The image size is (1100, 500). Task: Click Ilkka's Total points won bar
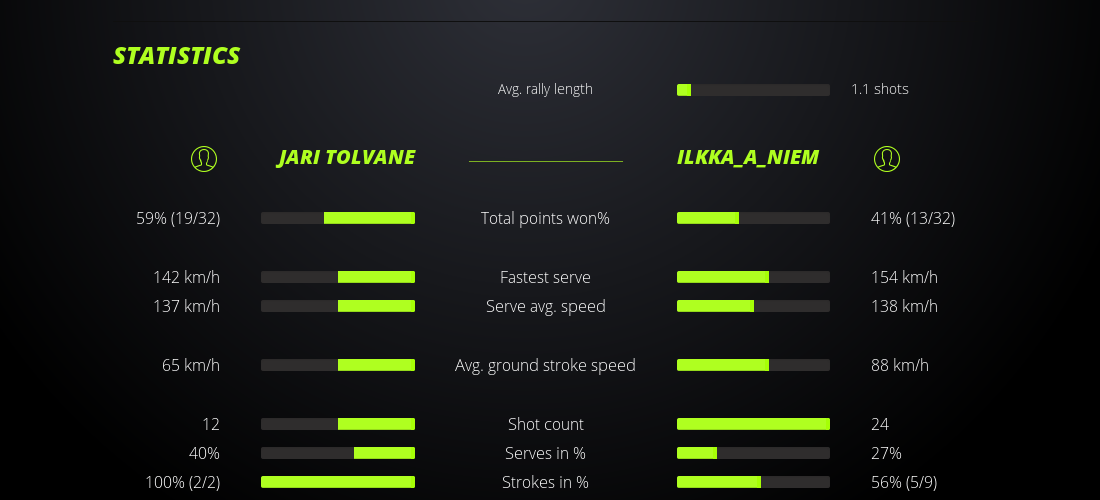(x=753, y=218)
